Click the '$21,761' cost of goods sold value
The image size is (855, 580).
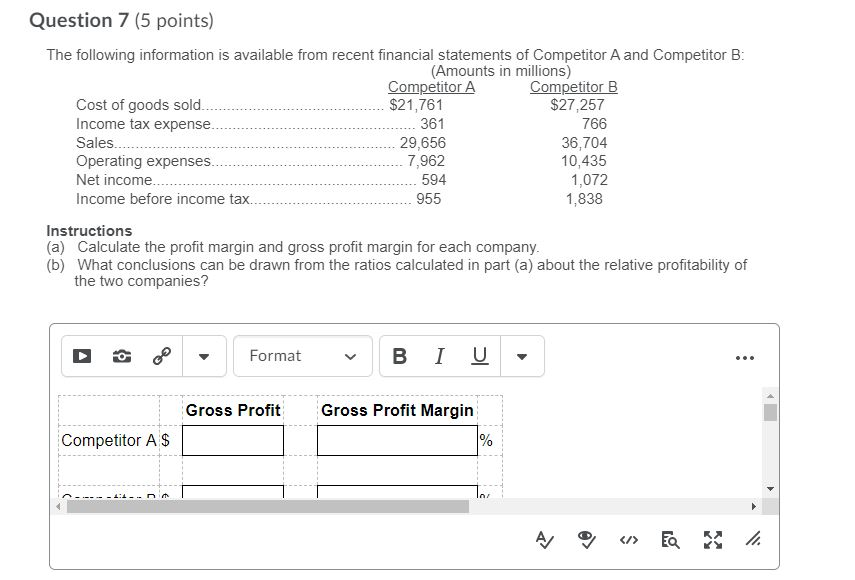pyautogui.click(x=416, y=105)
